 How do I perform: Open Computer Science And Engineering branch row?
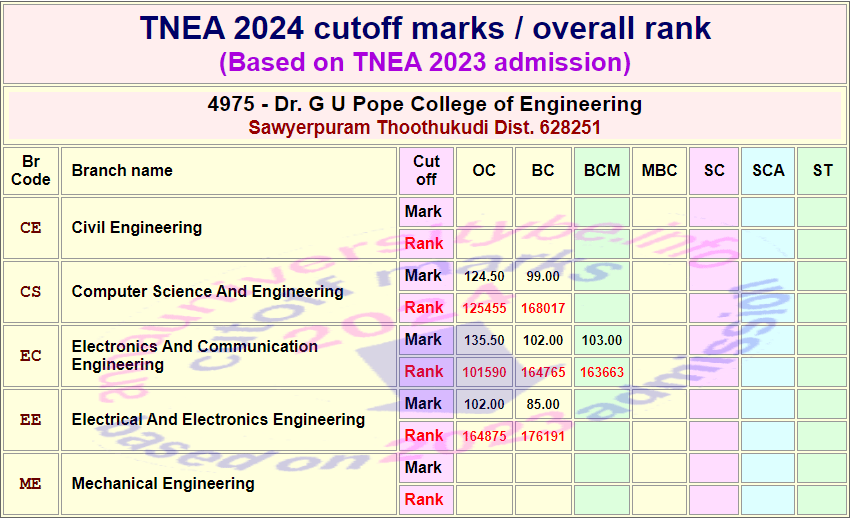(207, 292)
